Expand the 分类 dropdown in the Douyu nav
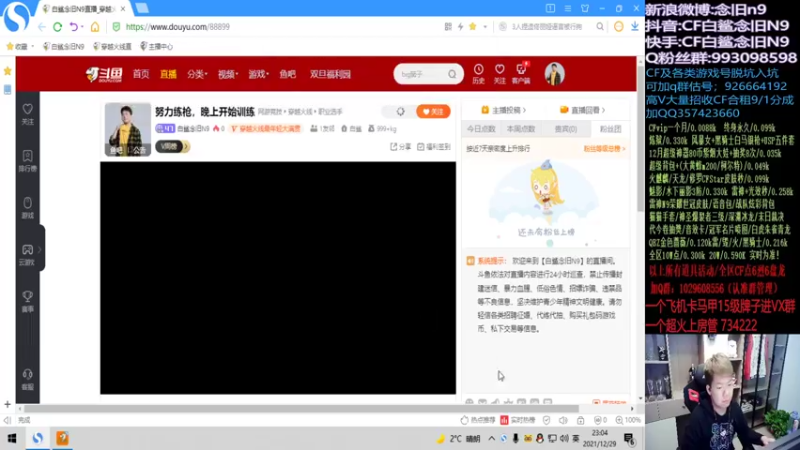The image size is (800, 450). (x=197, y=74)
